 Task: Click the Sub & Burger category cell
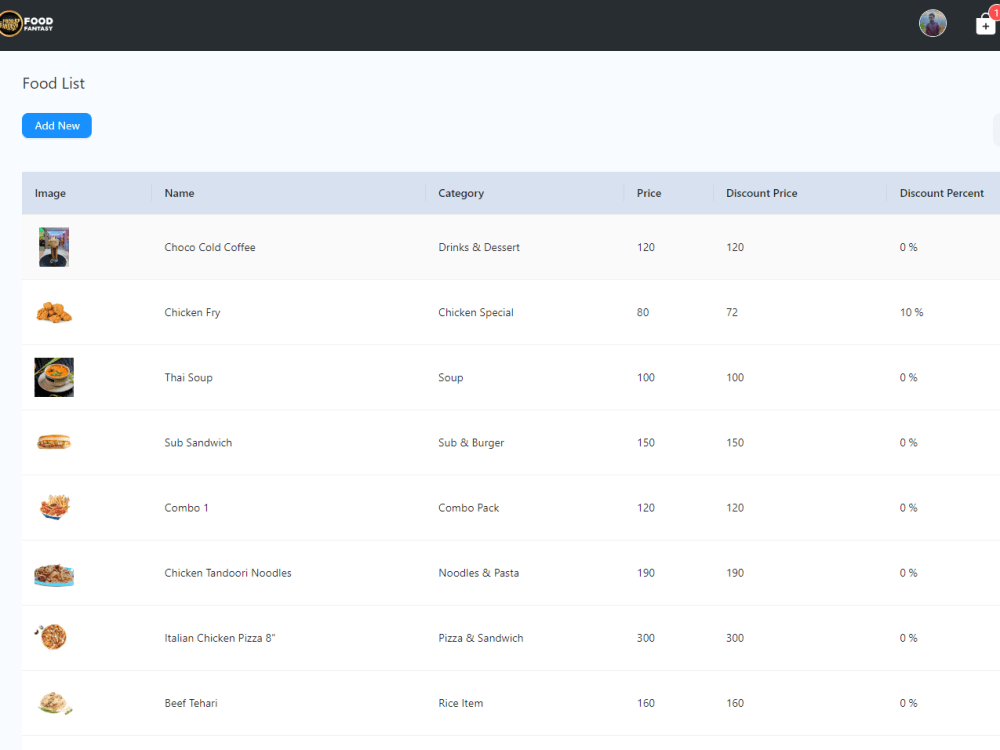tap(471, 443)
